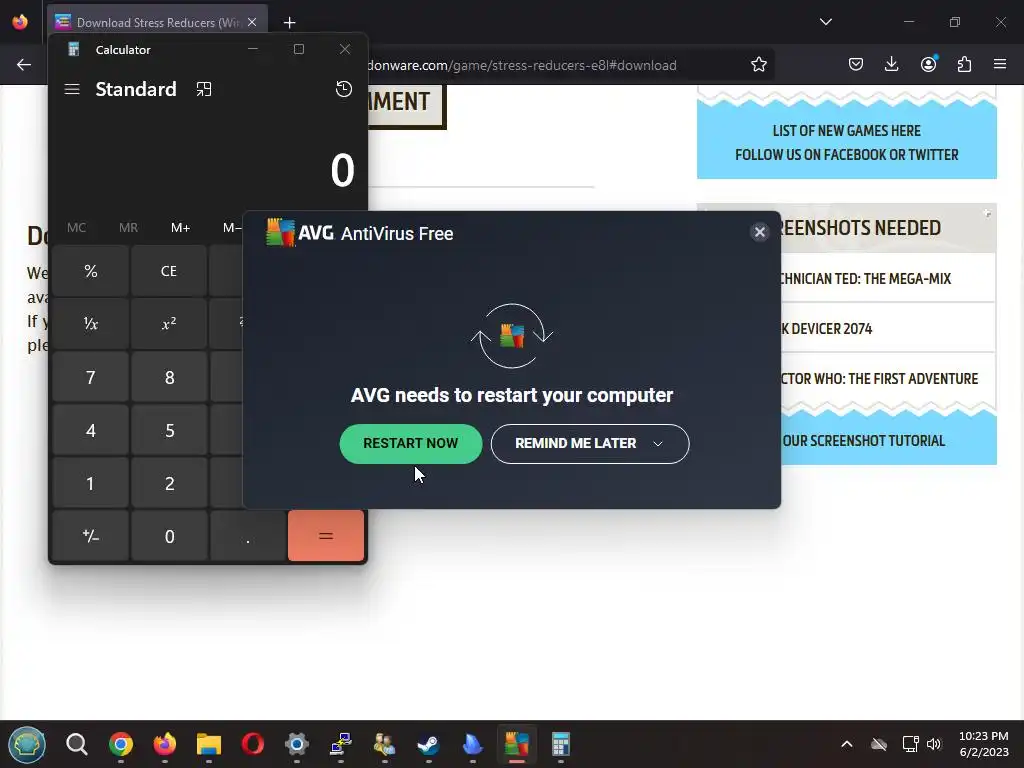Viewport: 1024px width, 768px height.
Task: Open Firefox account icon
Action: 928,65
